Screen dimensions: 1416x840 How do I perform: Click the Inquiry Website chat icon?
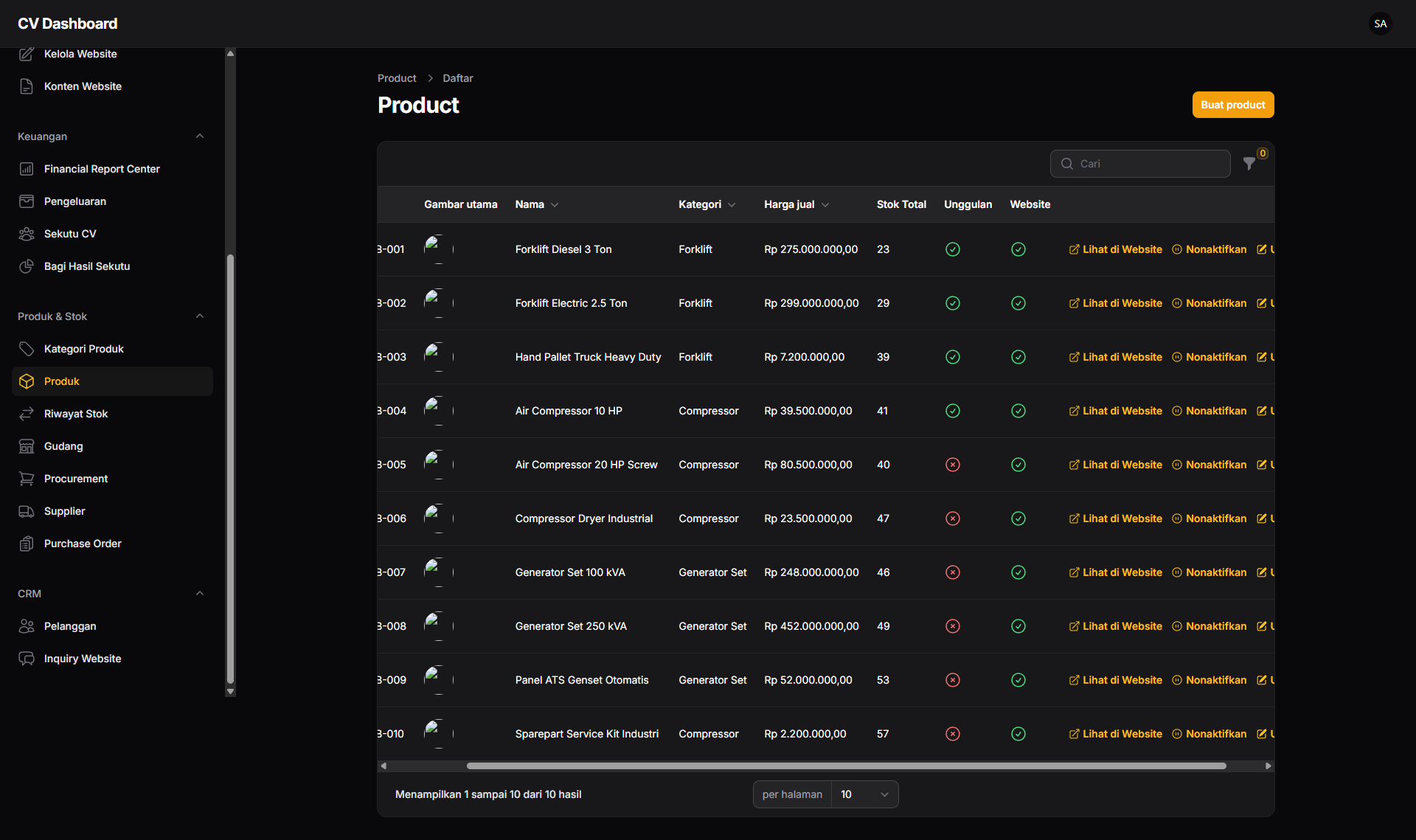(27, 659)
